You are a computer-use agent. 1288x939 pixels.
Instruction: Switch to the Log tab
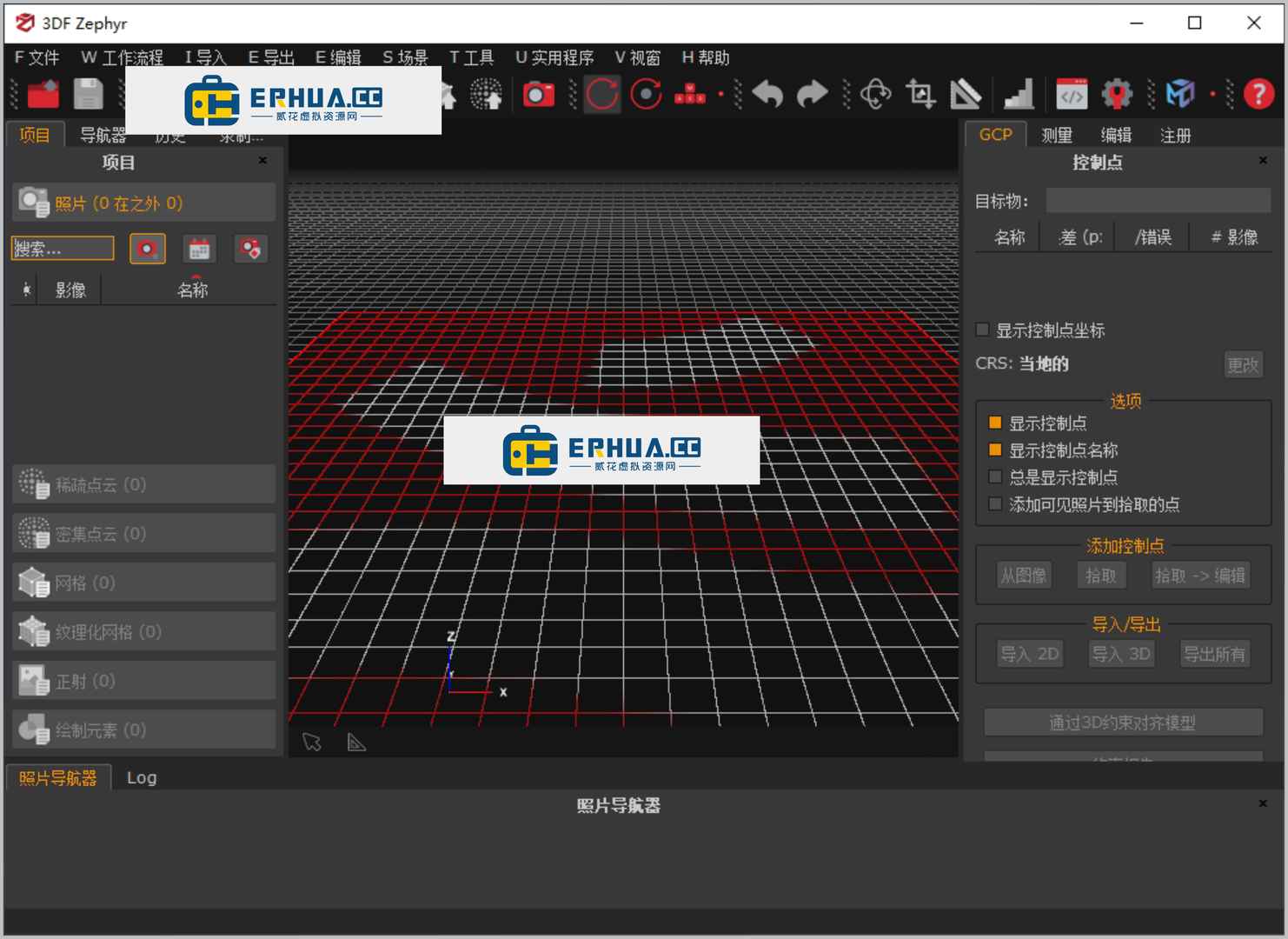142,777
